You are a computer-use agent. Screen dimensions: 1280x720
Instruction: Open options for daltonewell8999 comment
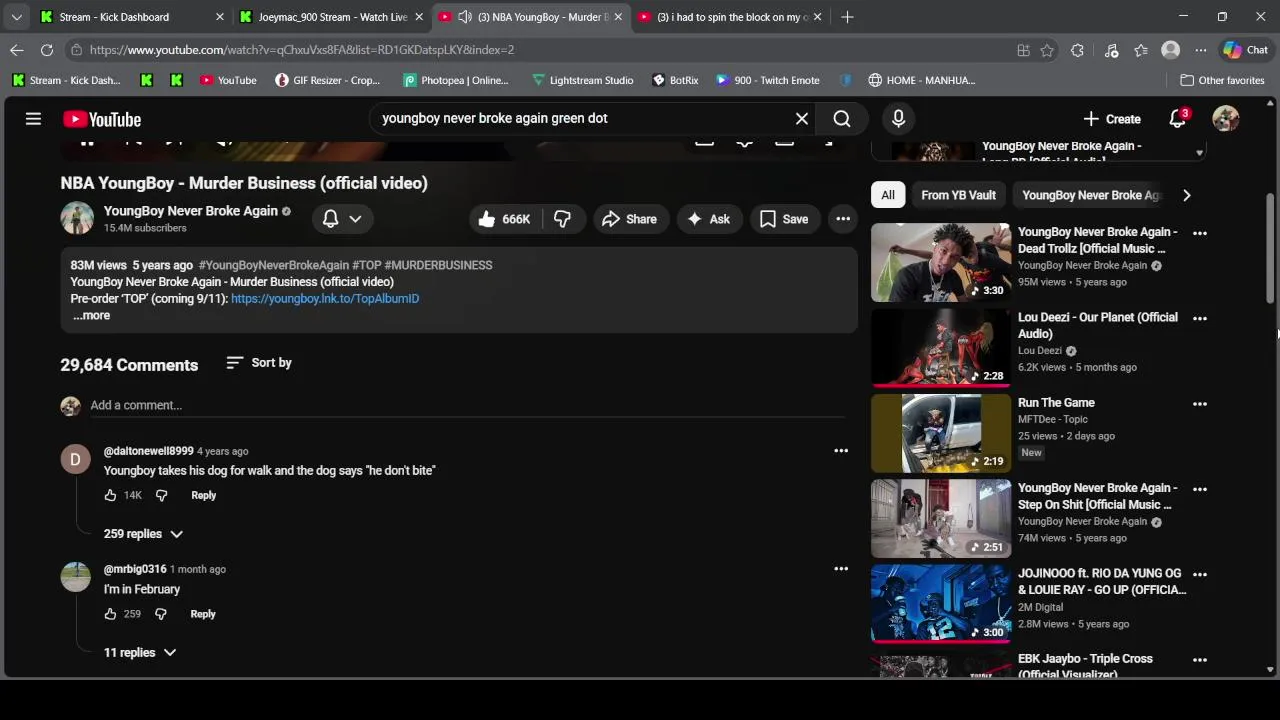pyautogui.click(x=841, y=451)
